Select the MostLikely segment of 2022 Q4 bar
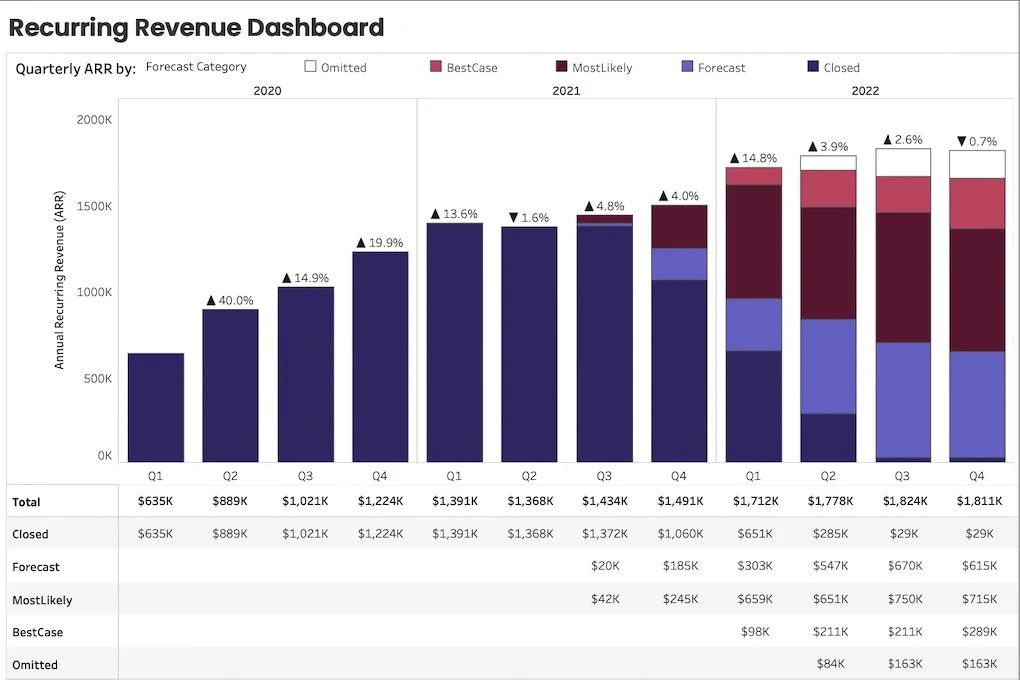Image resolution: width=1020 pixels, height=680 pixels. 977,290
